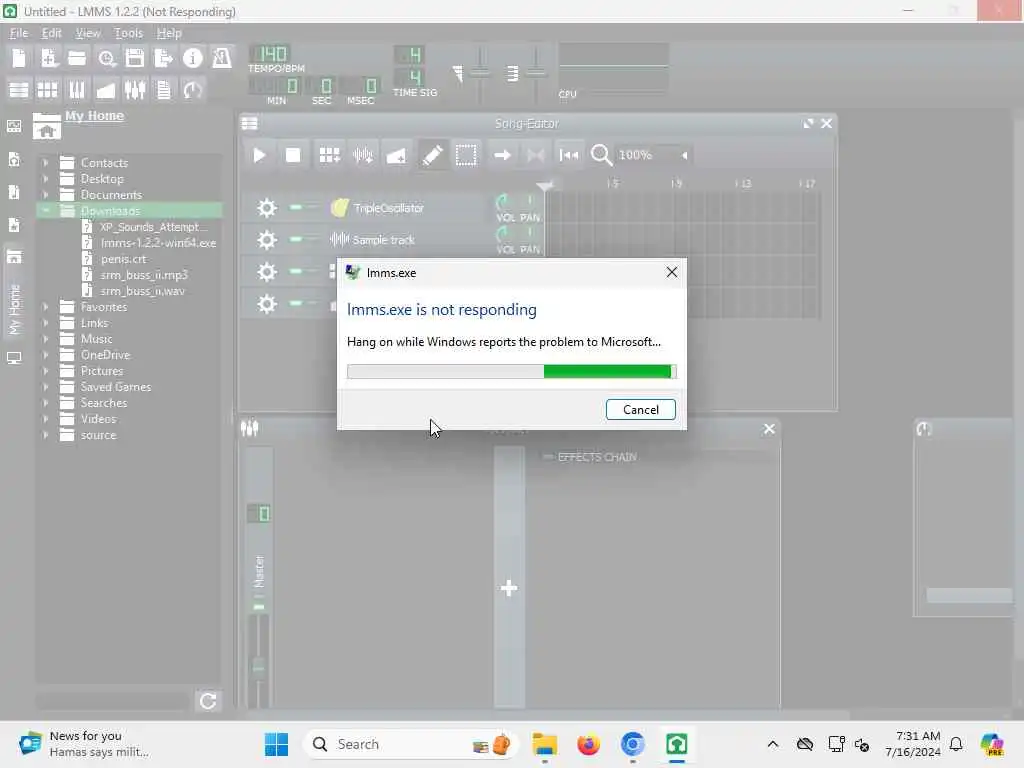Select draw mode pencil in Song-Editor
The image size is (1024, 768).
point(432,155)
